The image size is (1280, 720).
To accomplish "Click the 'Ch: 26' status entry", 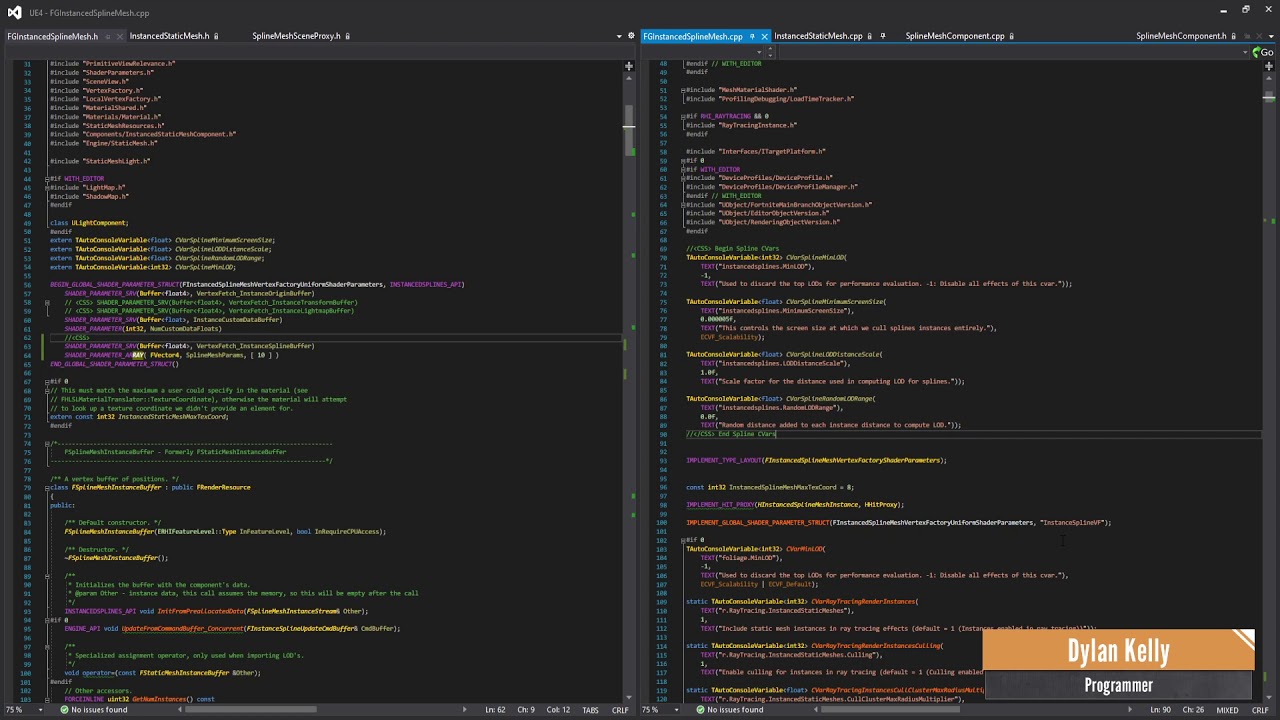I will (1192, 710).
